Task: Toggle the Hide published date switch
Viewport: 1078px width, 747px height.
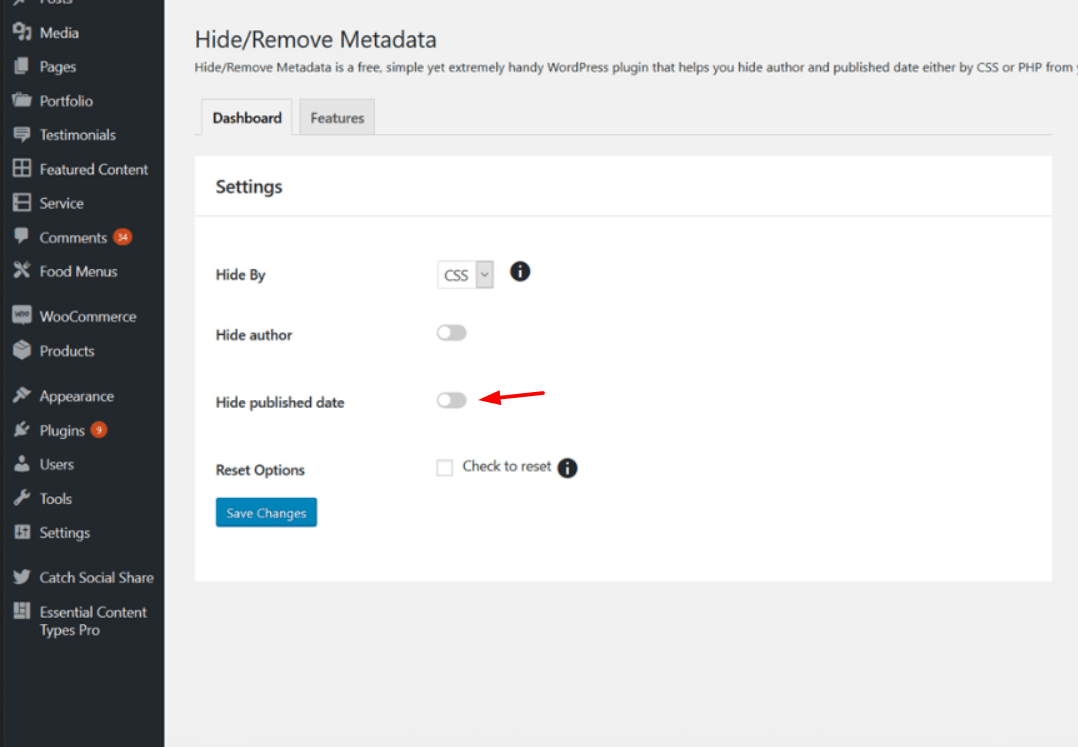Action: coord(452,401)
